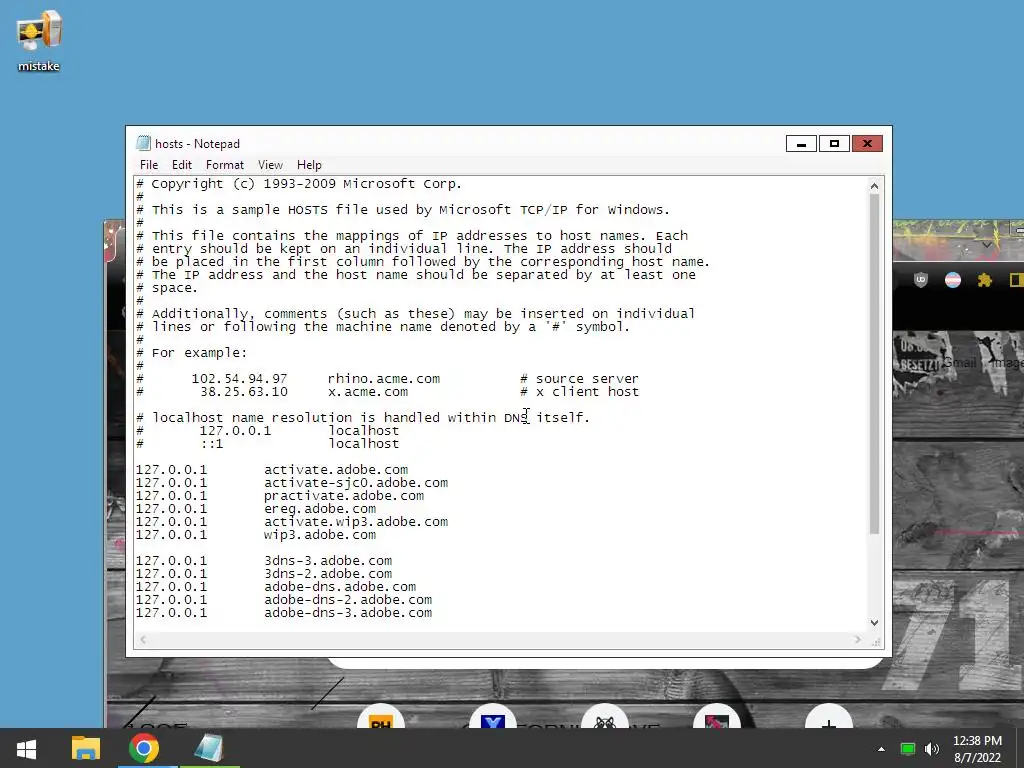The image size is (1024, 768).
Task: Click the 'ereg.adobe.com' entry
Action: tap(320, 509)
